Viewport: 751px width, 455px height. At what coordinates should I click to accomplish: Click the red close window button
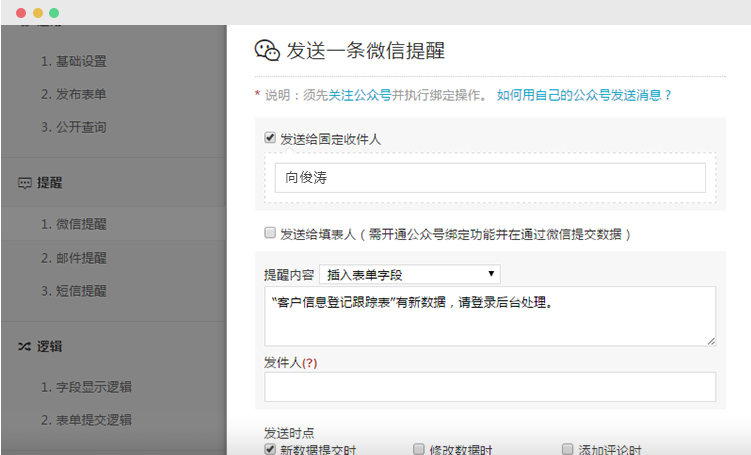(x=20, y=13)
